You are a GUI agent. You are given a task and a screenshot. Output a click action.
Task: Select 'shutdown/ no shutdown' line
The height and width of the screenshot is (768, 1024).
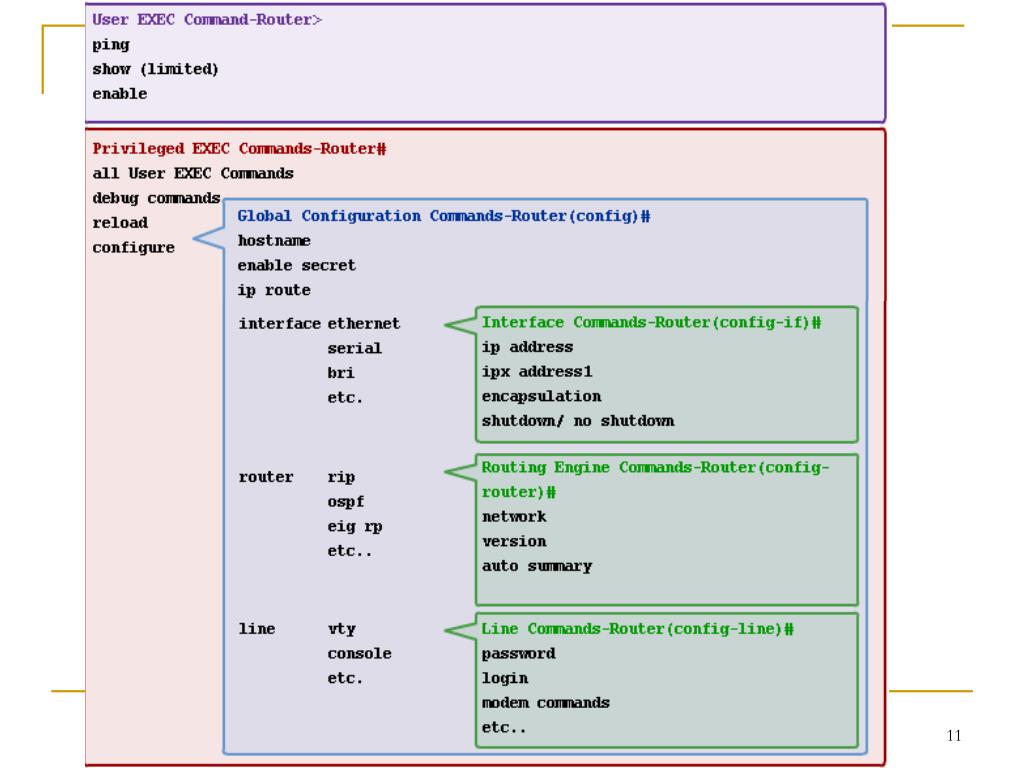(x=578, y=421)
